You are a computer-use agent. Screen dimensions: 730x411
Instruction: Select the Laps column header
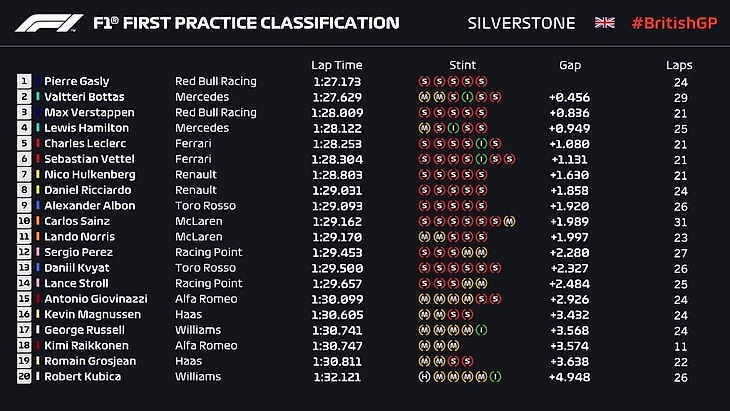pos(679,65)
